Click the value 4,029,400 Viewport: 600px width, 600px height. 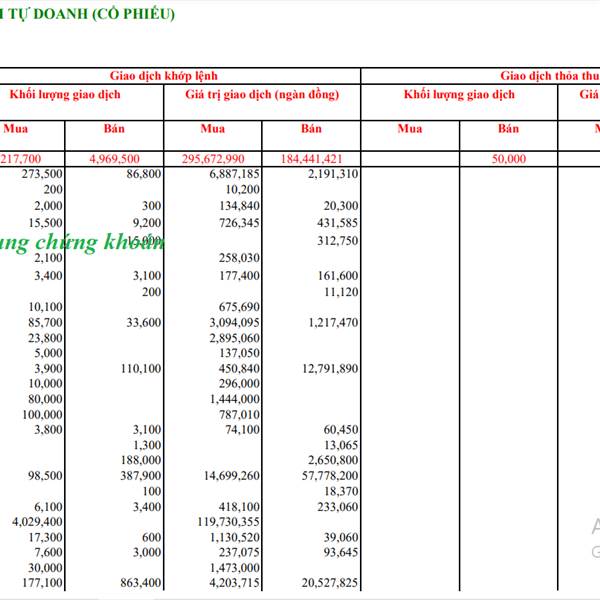[38, 522]
